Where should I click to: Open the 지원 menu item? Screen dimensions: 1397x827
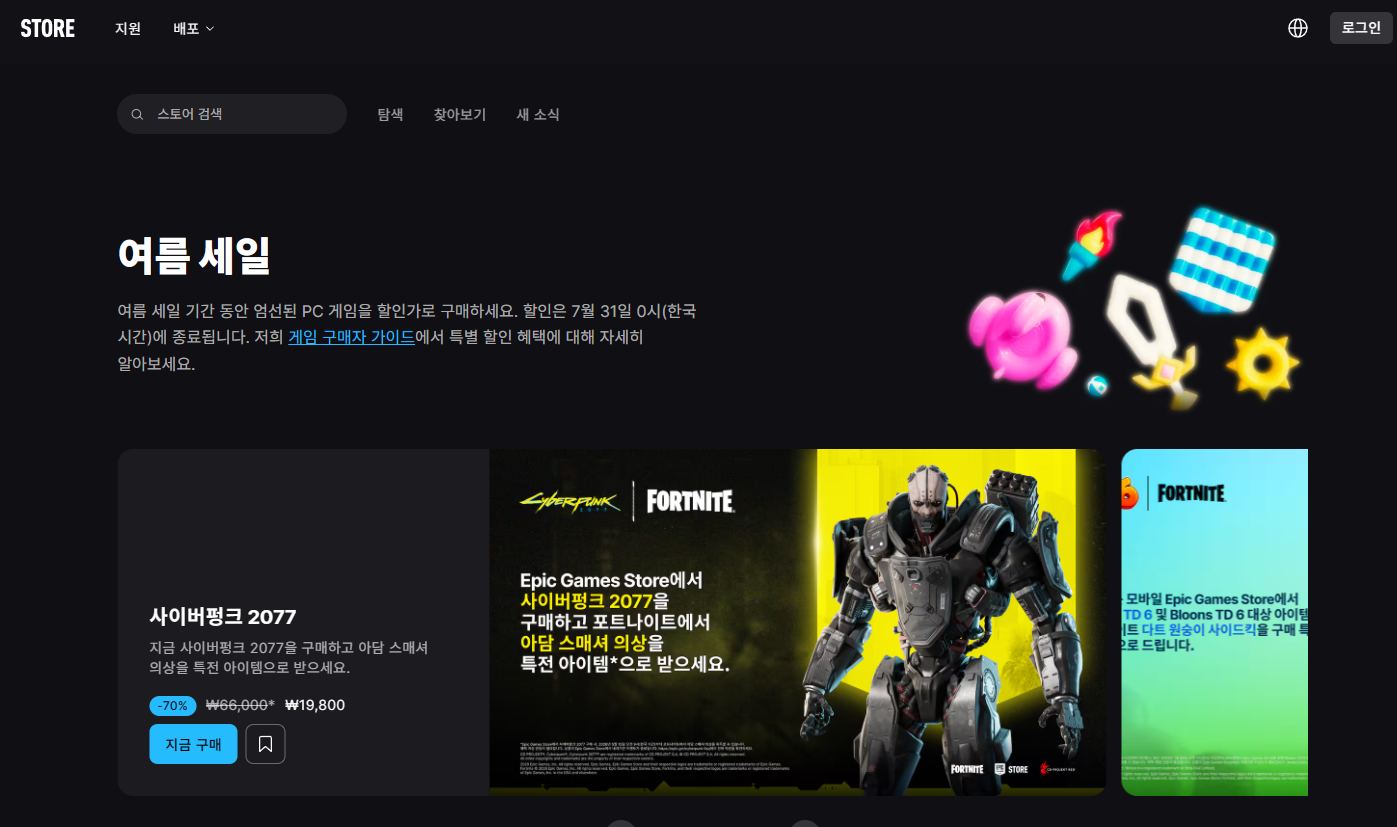(128, 28)
